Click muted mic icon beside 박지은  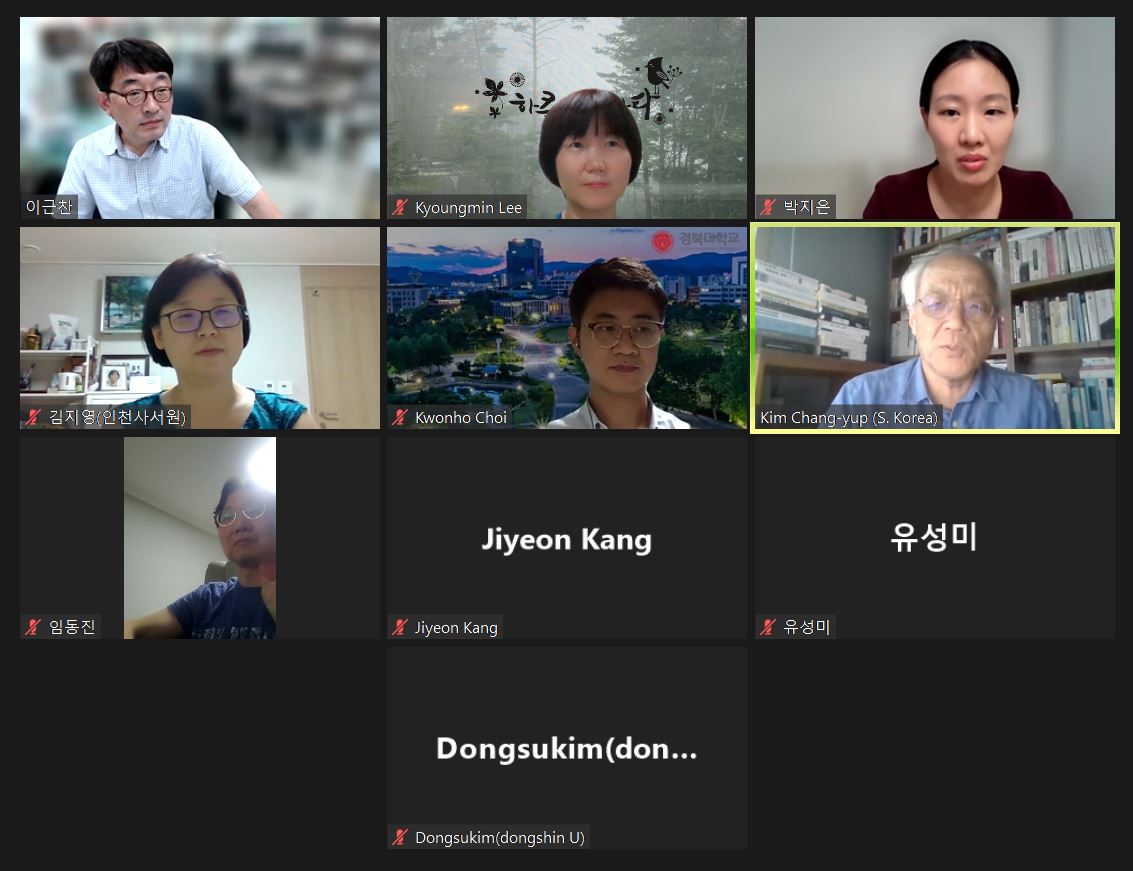(x=768, y=207)
